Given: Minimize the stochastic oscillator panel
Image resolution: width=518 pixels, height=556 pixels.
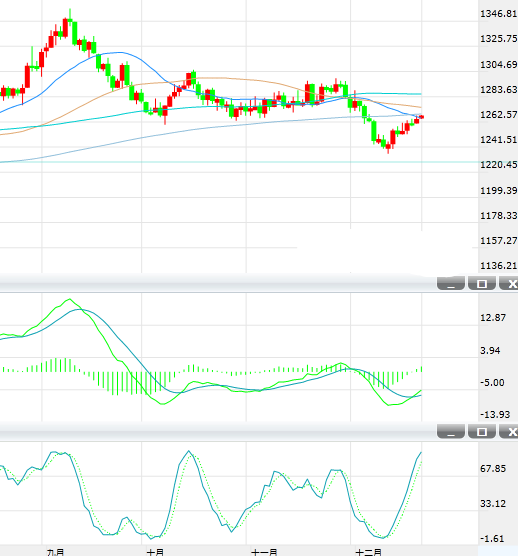Looking at the screenshot, I should coord(451,432).
